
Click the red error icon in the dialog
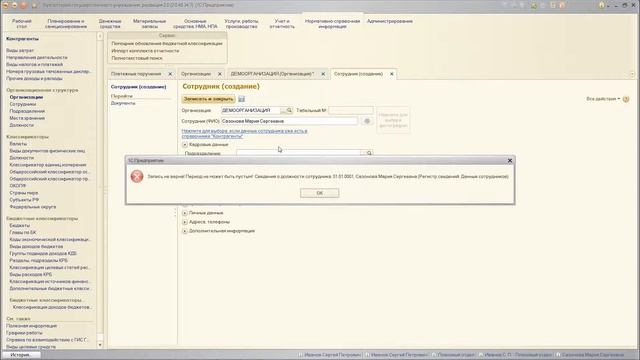137,176
